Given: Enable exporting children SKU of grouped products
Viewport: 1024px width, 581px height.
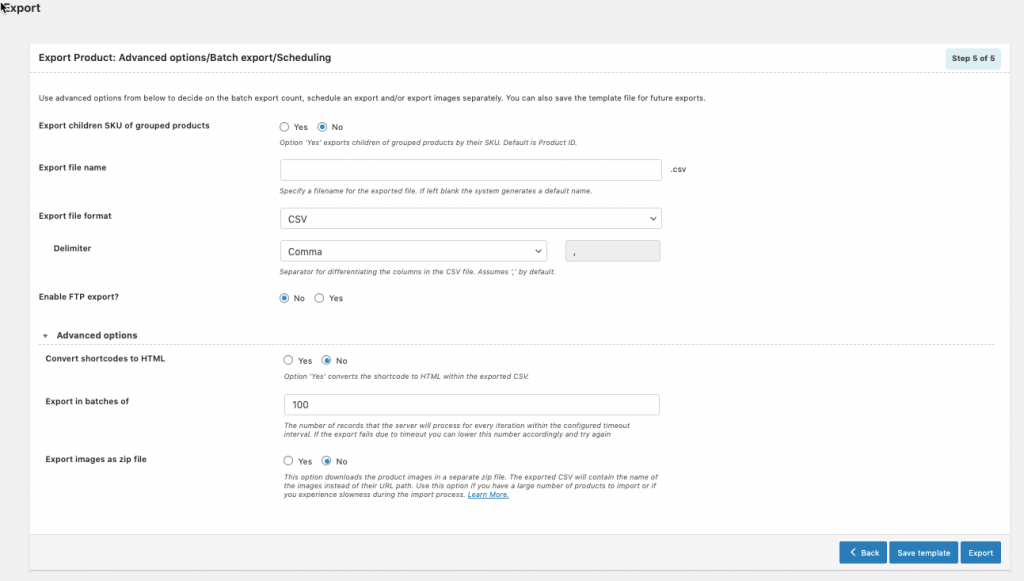Looking at the screenshot, I should 284,126.
